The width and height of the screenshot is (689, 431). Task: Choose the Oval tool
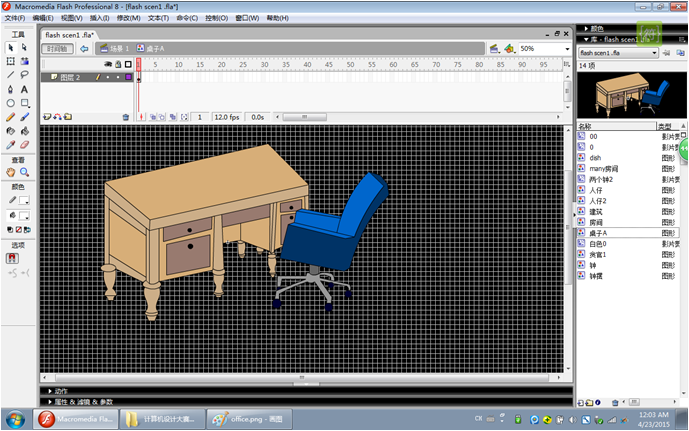tap(11, 102)
